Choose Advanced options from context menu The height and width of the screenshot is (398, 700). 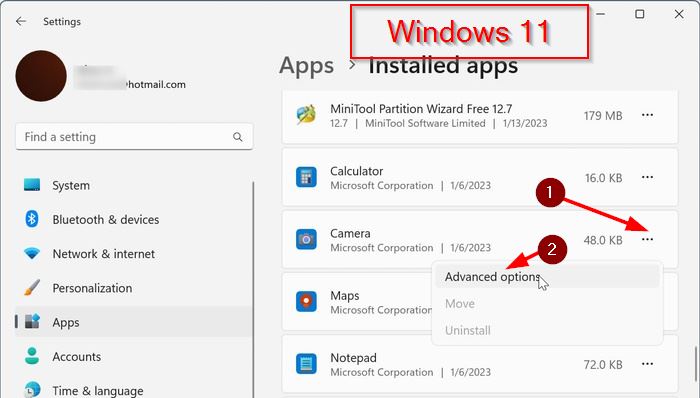point(547,277)
